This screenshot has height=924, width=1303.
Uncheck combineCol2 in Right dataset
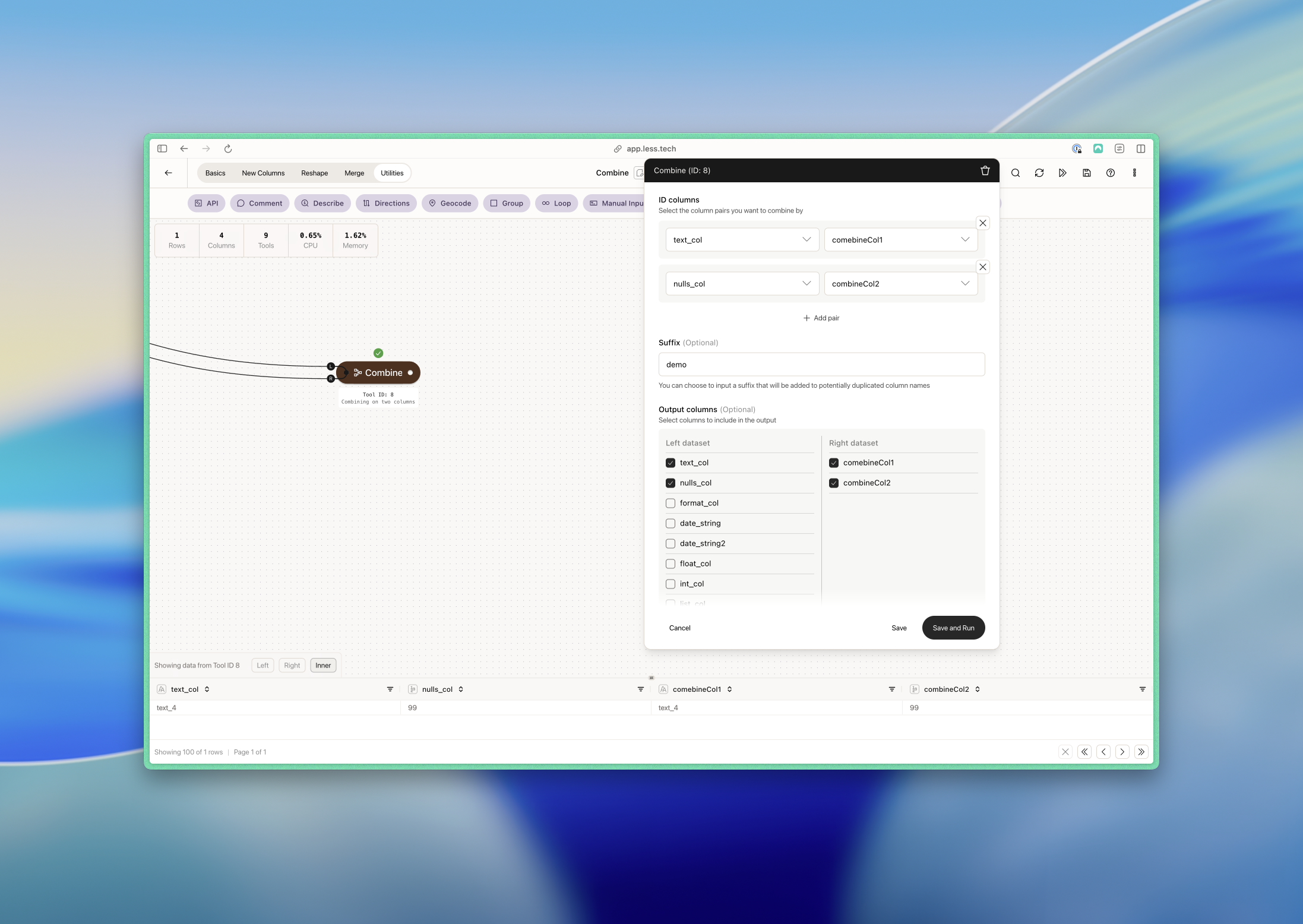point(834,483)
